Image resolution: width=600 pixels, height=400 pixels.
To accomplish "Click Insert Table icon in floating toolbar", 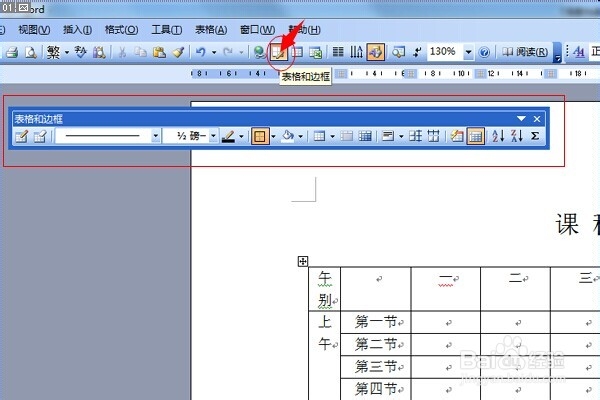I will (320, 136).
